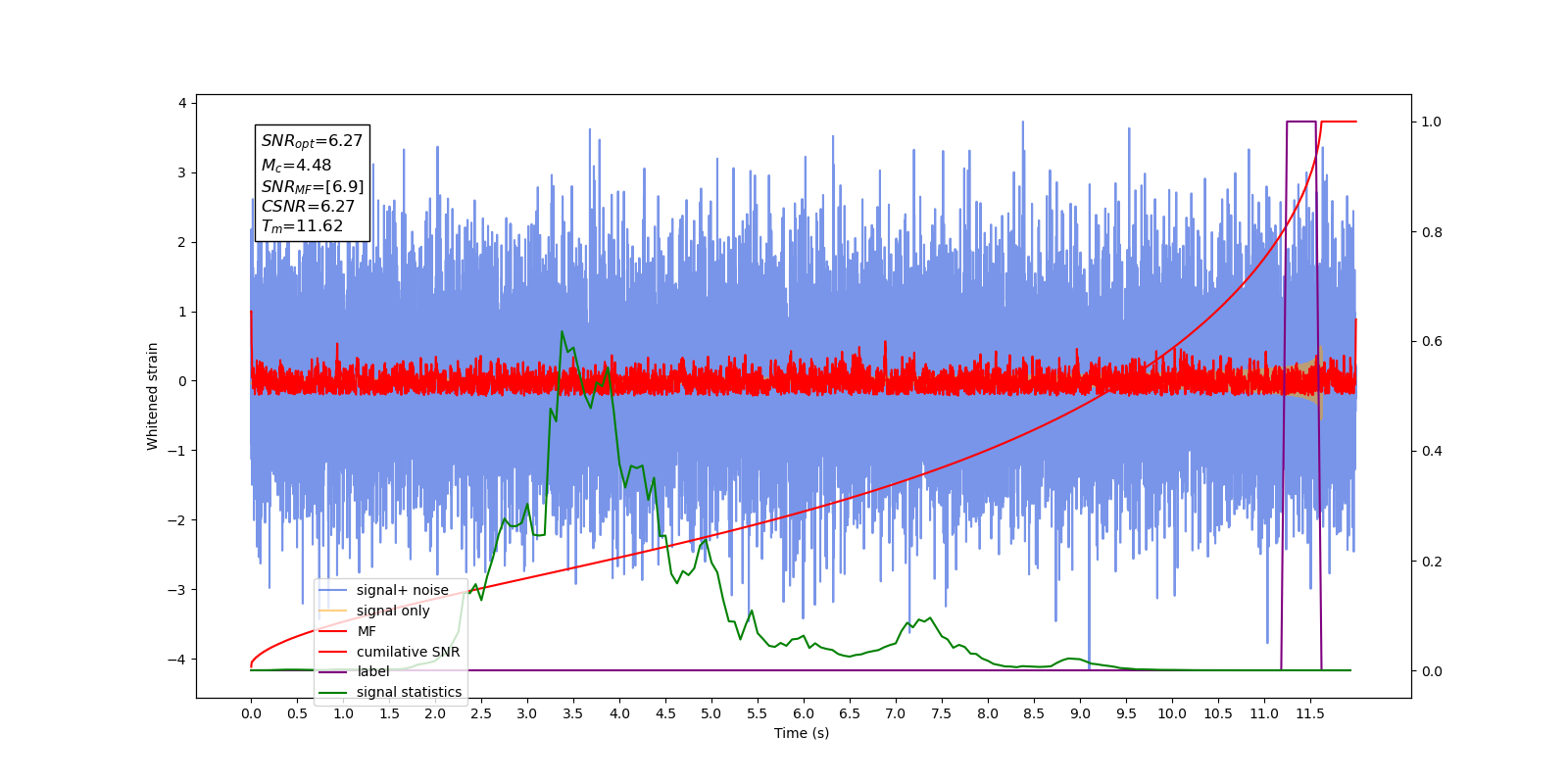Click the left y-axis tick label 3

(x=181, y=172)
